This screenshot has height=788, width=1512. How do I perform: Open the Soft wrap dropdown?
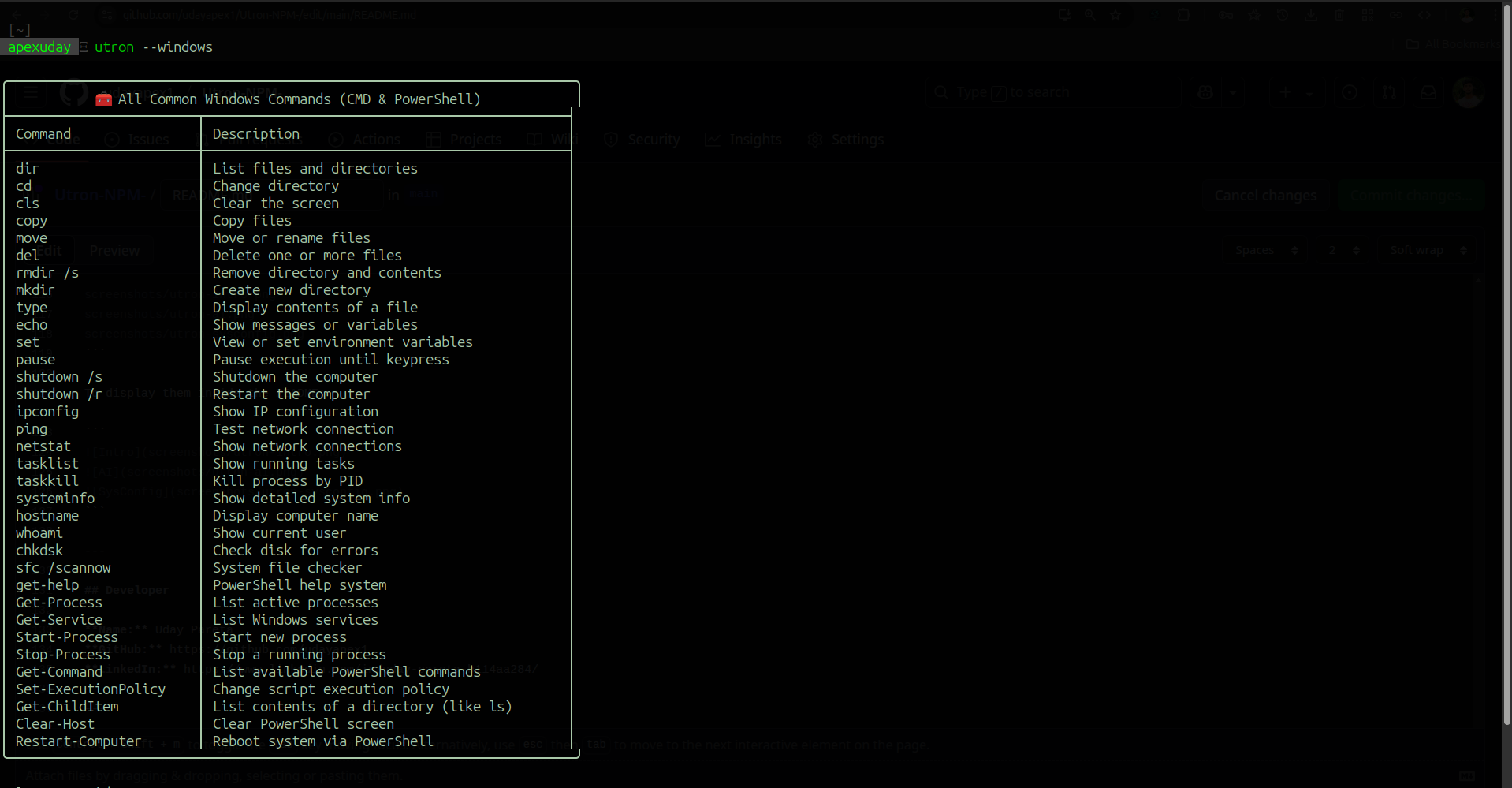pos(1427,250)
